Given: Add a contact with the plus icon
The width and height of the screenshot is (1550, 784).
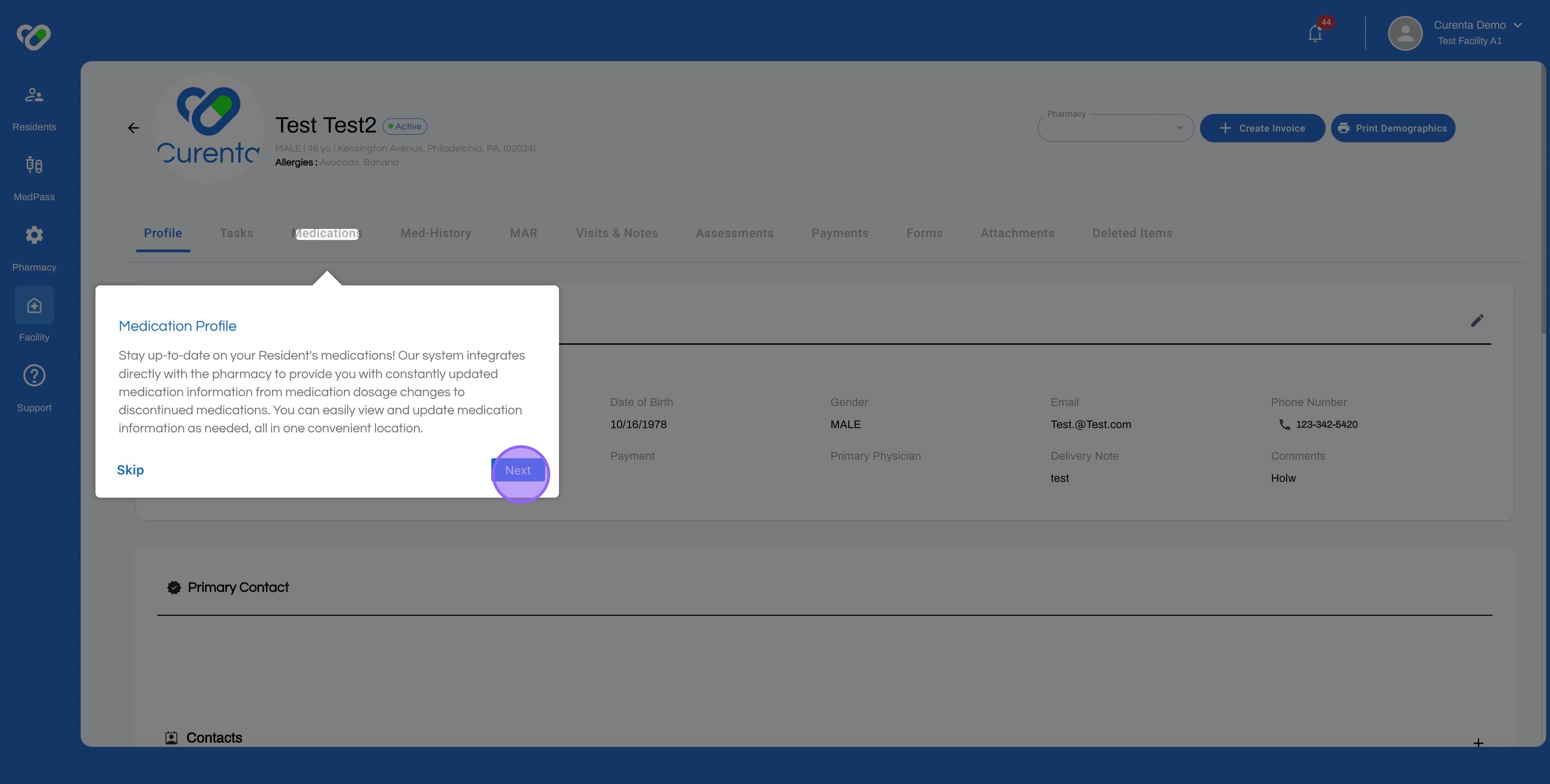Looking at the screenshot, I should point(1478,742).
